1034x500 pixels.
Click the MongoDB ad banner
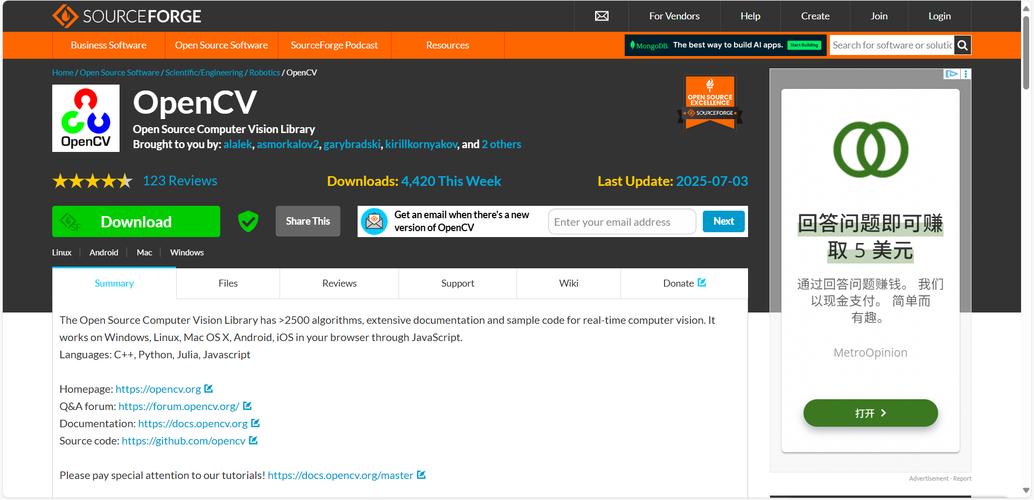pos(725,46)
